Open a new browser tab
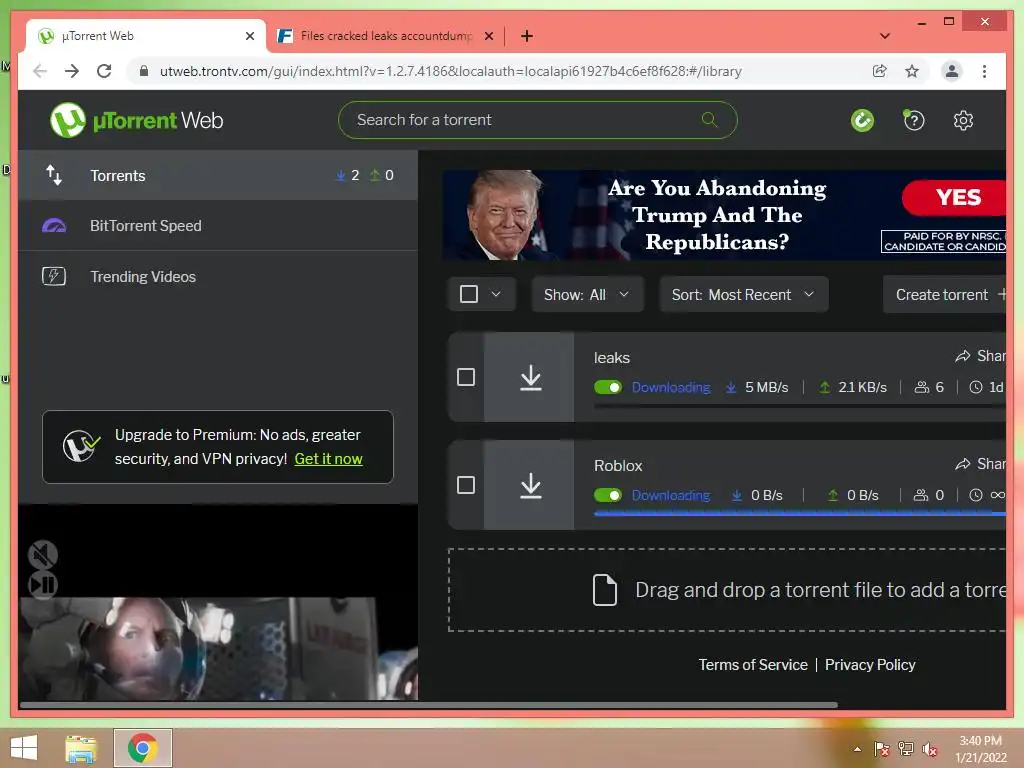1024x768 pixels. 527,36
